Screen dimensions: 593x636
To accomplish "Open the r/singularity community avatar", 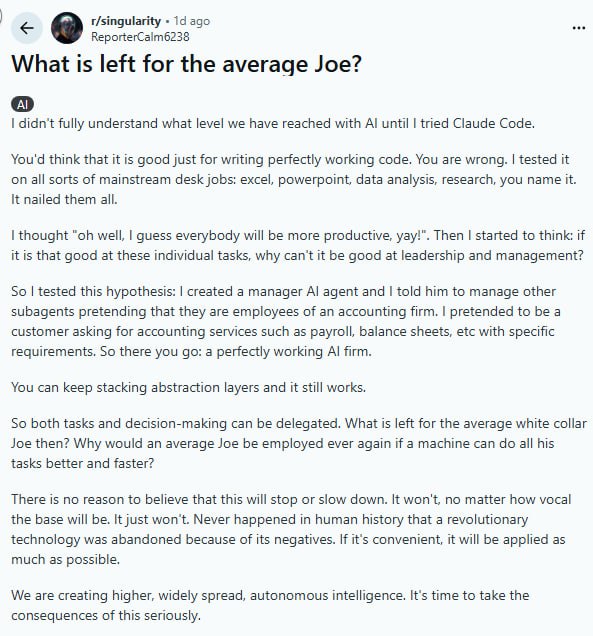I will 67,28.
